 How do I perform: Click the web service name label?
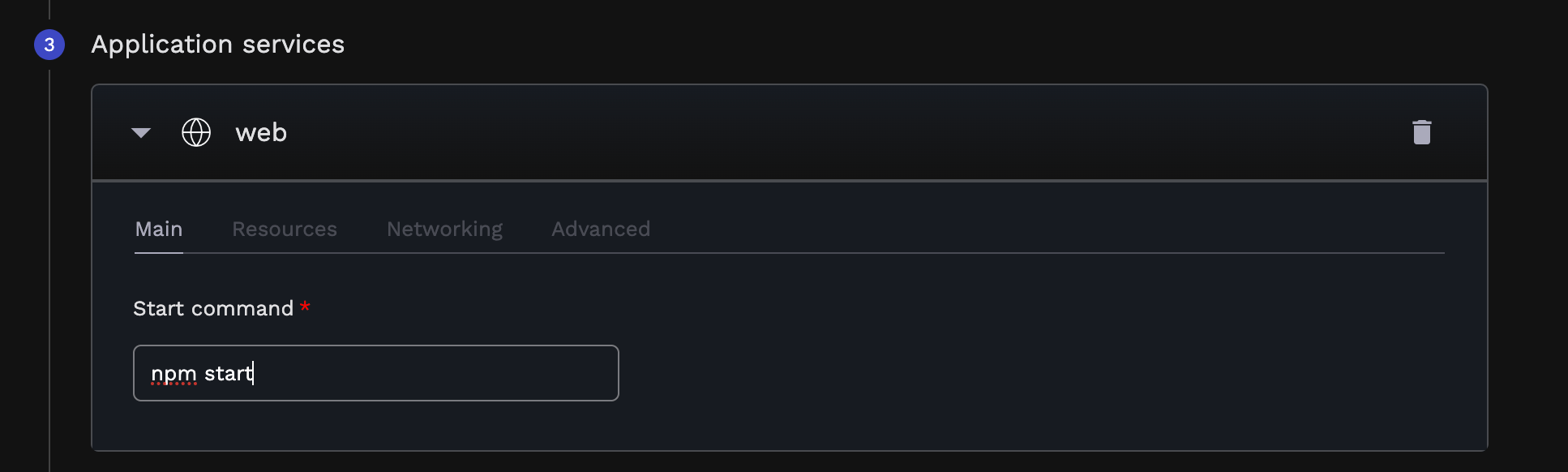[261, 132]
